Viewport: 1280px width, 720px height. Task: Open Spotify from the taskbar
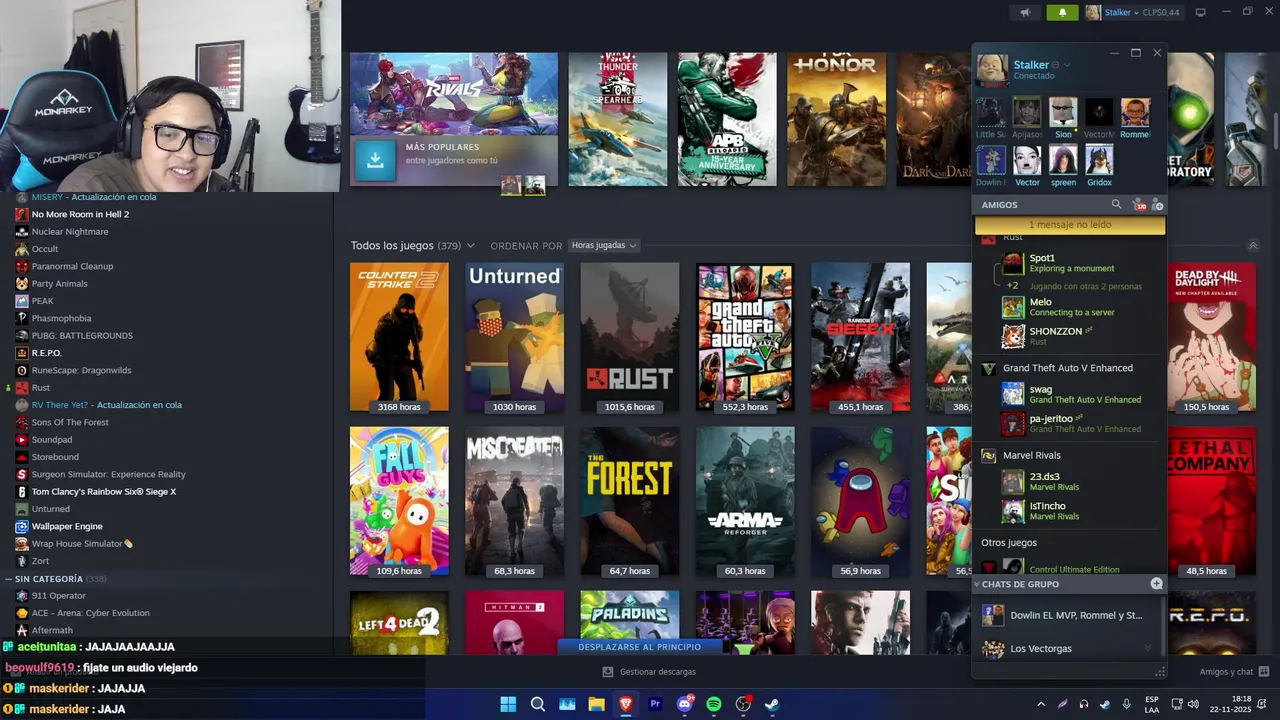click(x=714, y=704)
